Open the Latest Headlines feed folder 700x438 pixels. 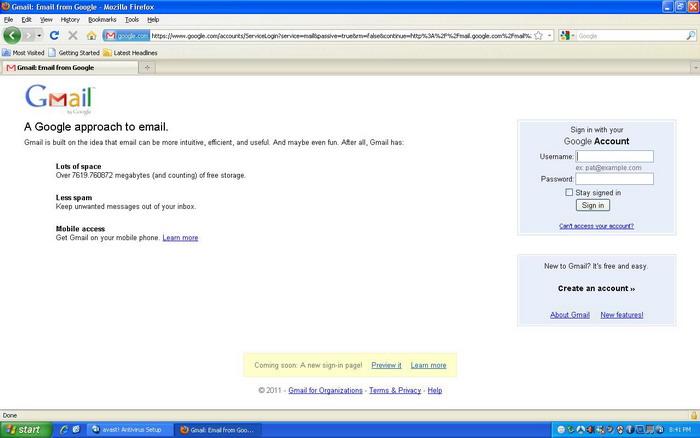click(x=130, y=53)
